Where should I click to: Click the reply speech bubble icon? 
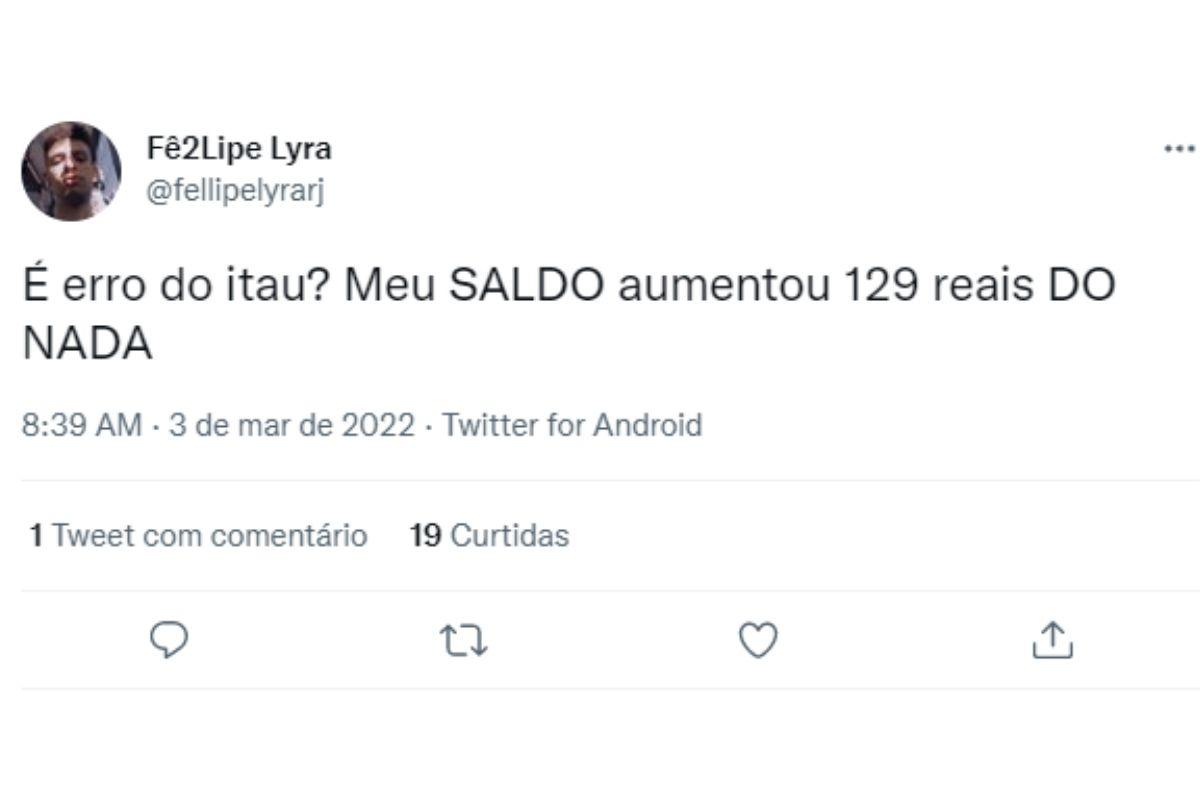coord(169,640)
